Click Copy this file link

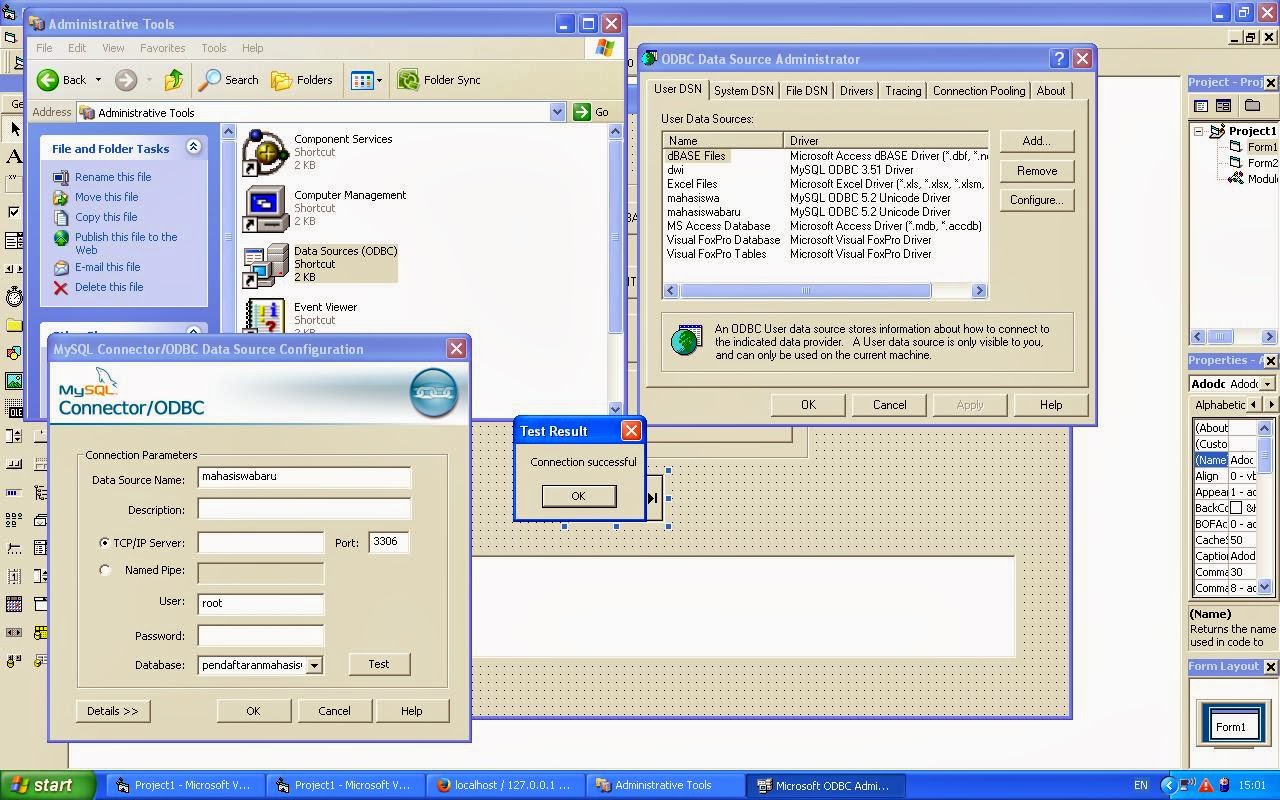click(106, 217)
